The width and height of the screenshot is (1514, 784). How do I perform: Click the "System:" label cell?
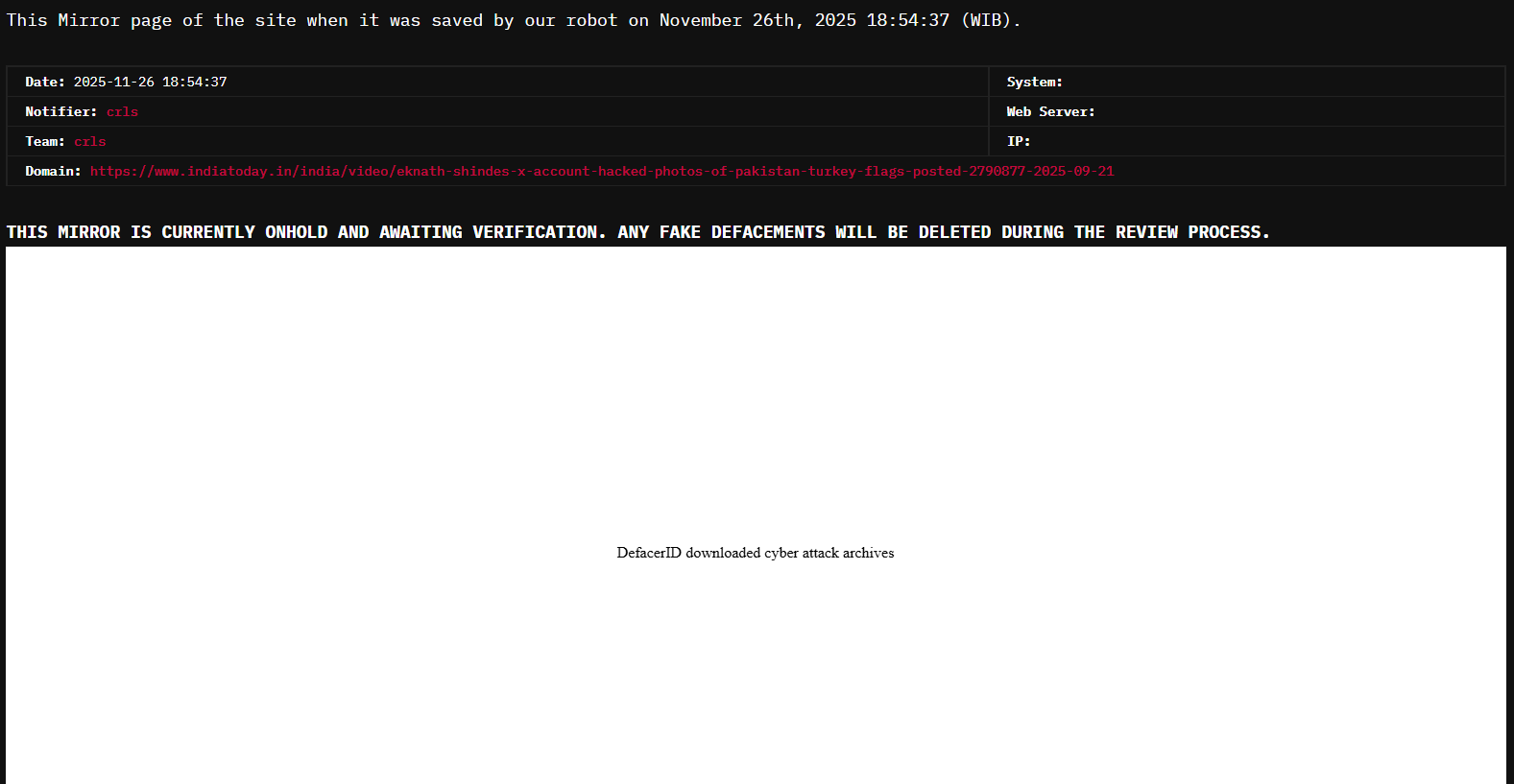[1034, 83]
